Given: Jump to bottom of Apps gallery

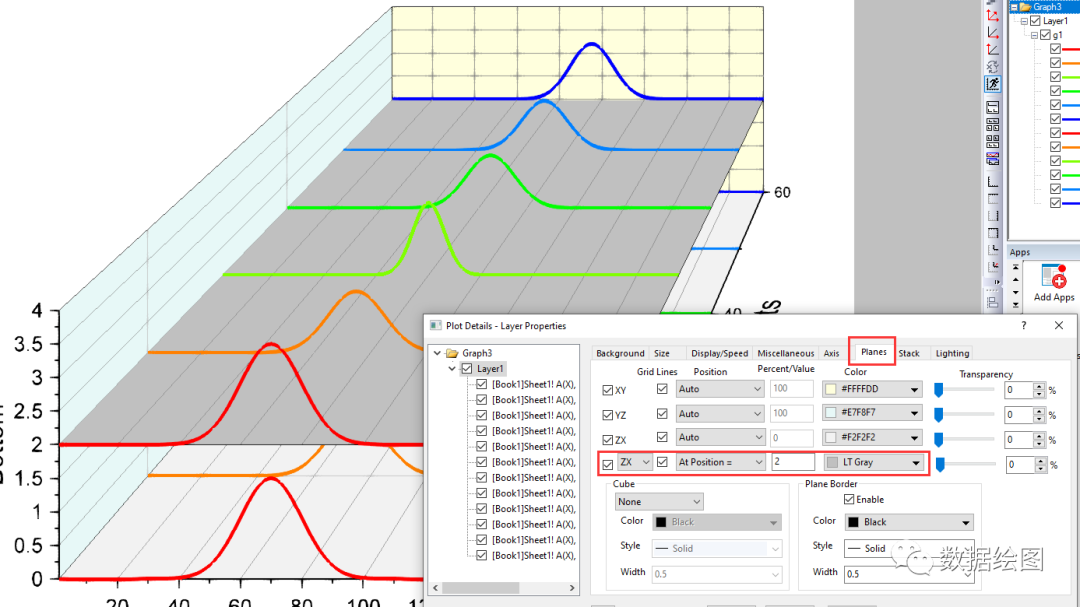Looking at the screenshot, I should point(1015,304).
